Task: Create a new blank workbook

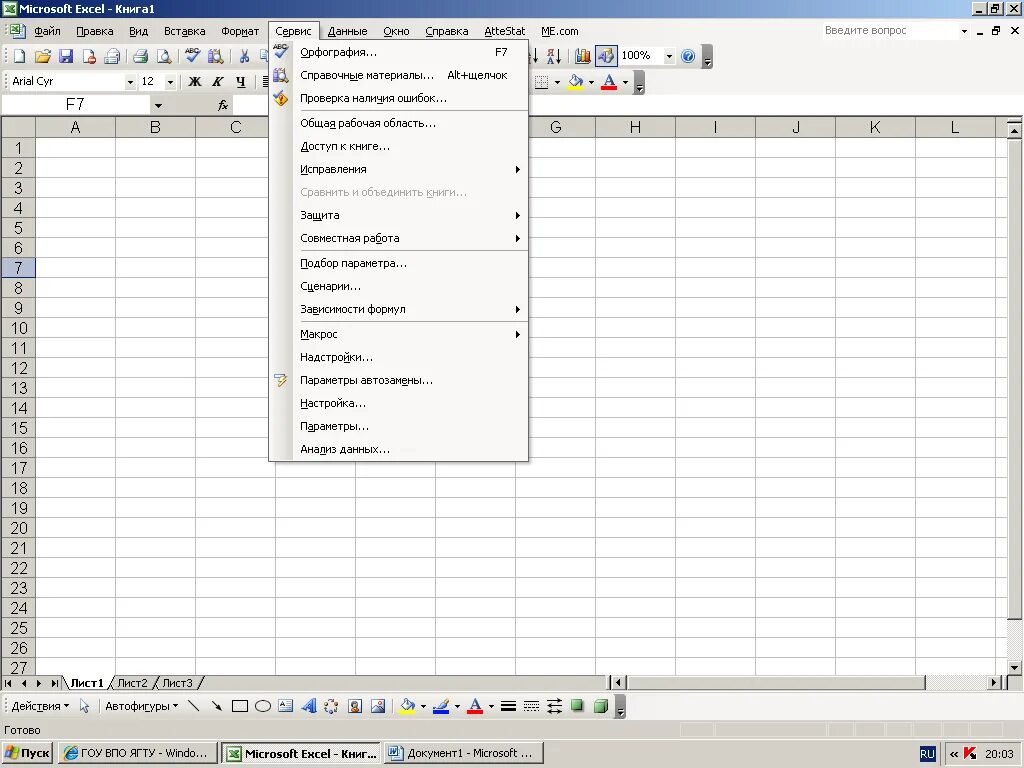Action: coord(20,56)
